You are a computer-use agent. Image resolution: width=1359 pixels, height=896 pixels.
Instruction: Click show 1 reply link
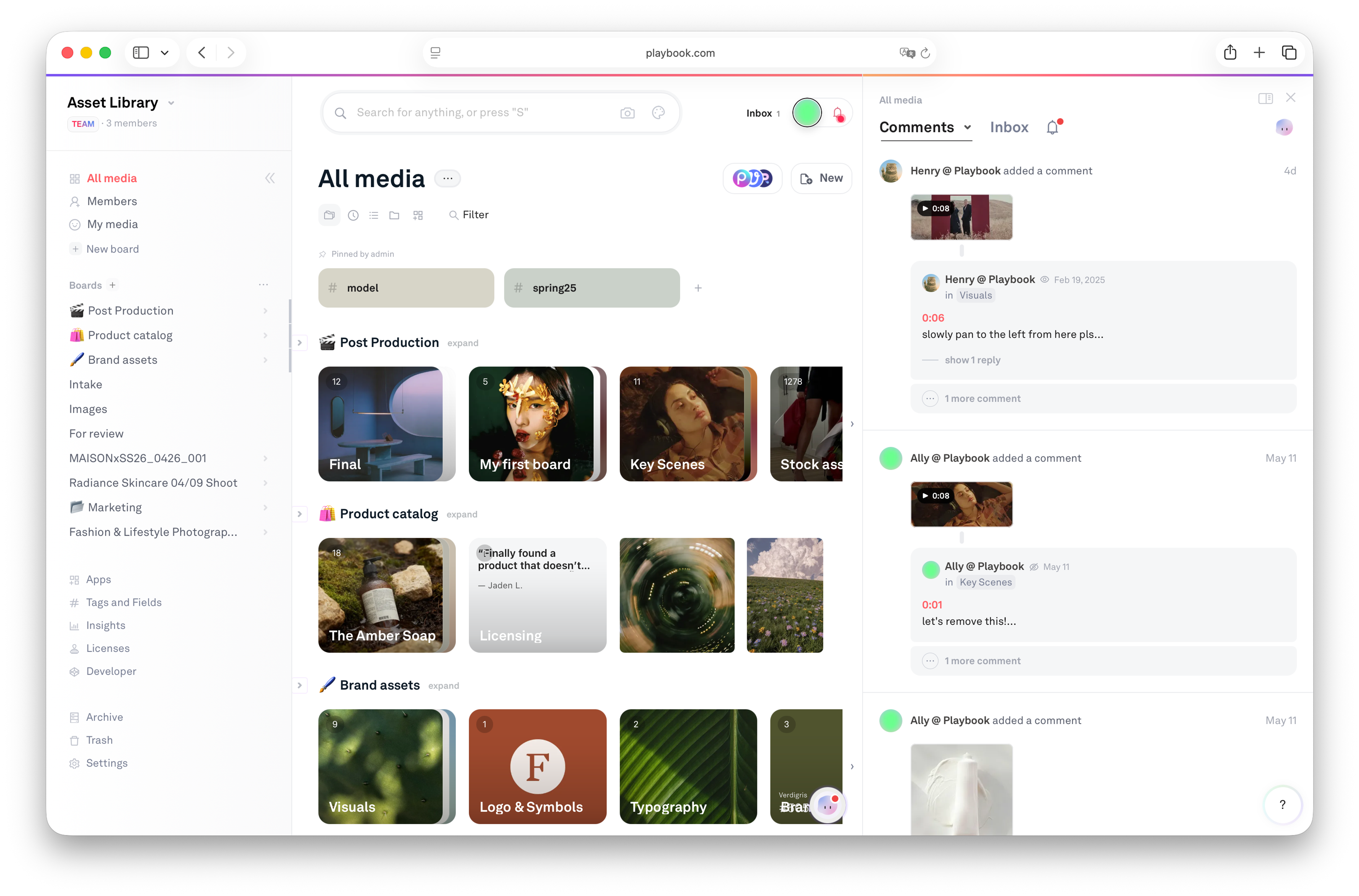972,360
